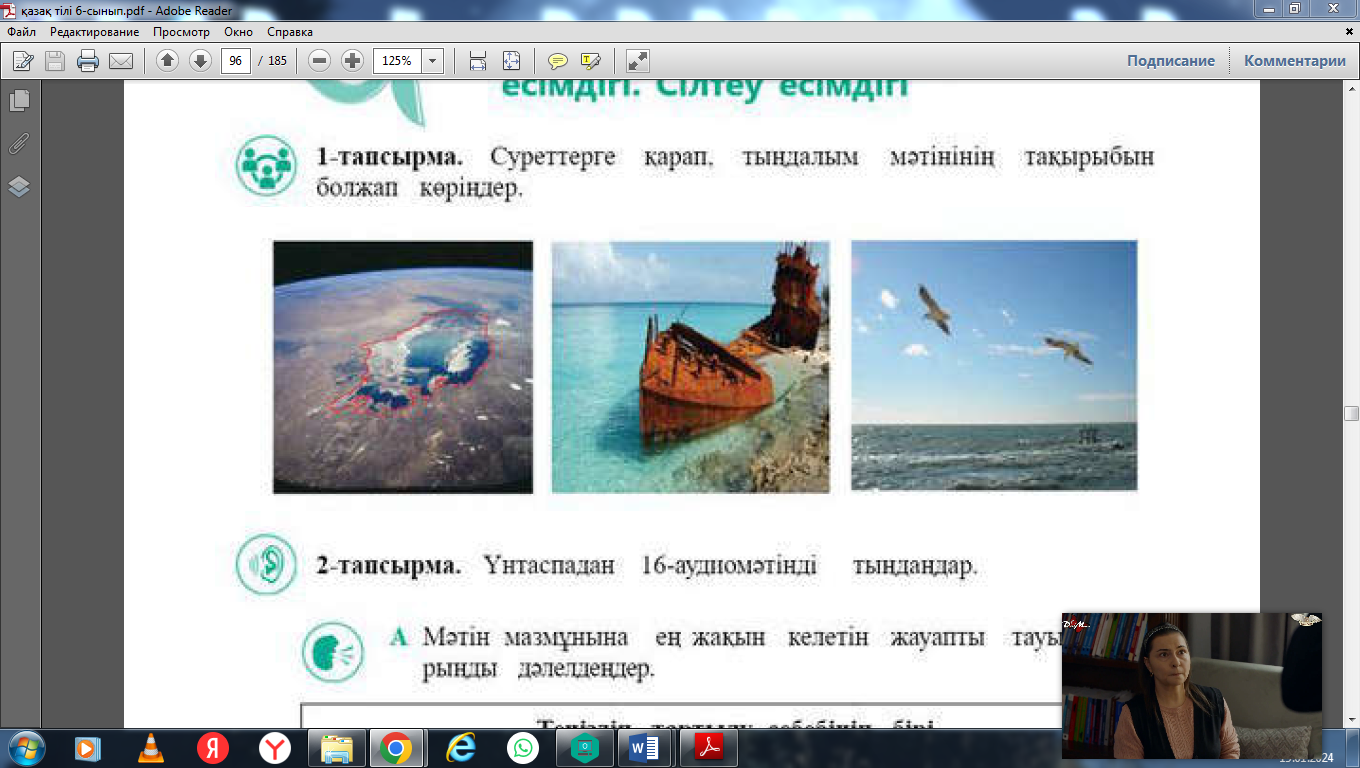Open the green hexagon app on taskbar
1360x768 pixels.
click(584, 748)
